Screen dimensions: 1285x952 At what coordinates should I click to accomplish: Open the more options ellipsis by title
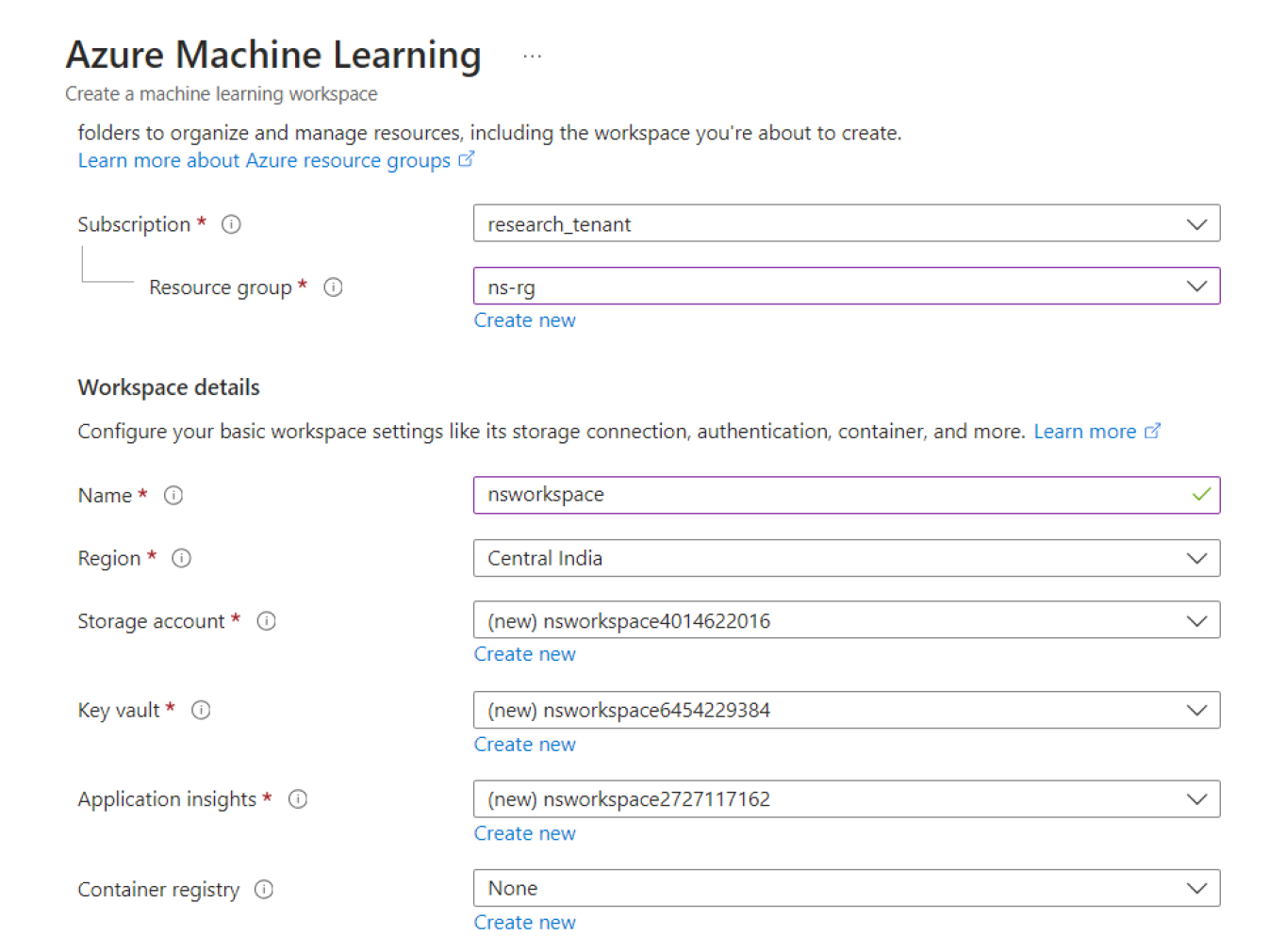(x=533, y=57)
